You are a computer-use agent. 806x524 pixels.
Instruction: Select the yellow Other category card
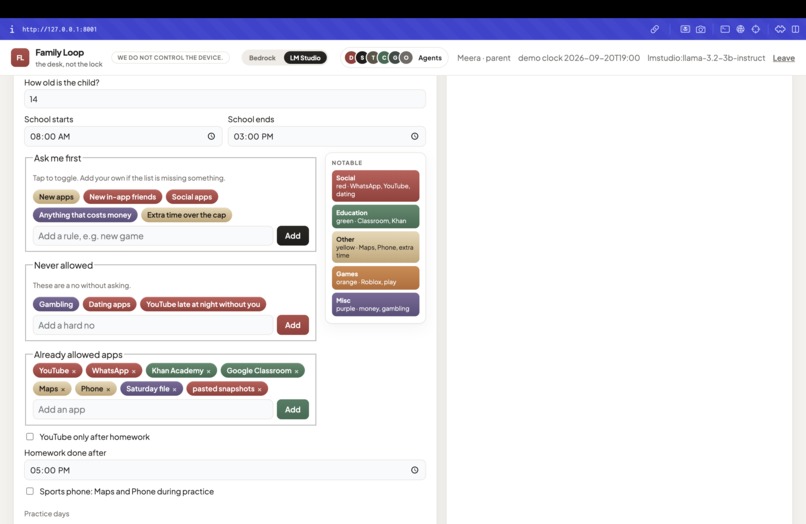click(x=375, y=247)
